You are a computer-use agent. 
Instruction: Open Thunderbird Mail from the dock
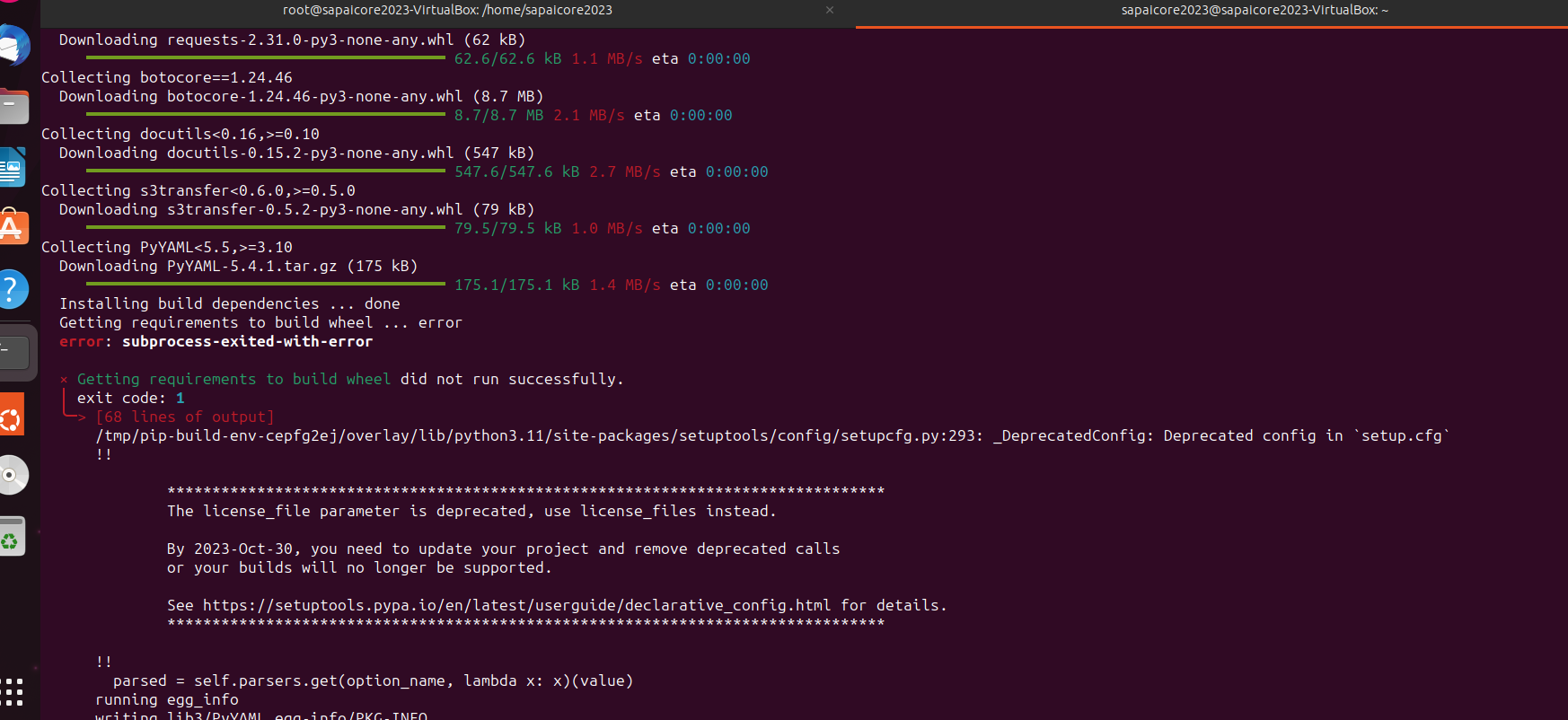[13, 46]
